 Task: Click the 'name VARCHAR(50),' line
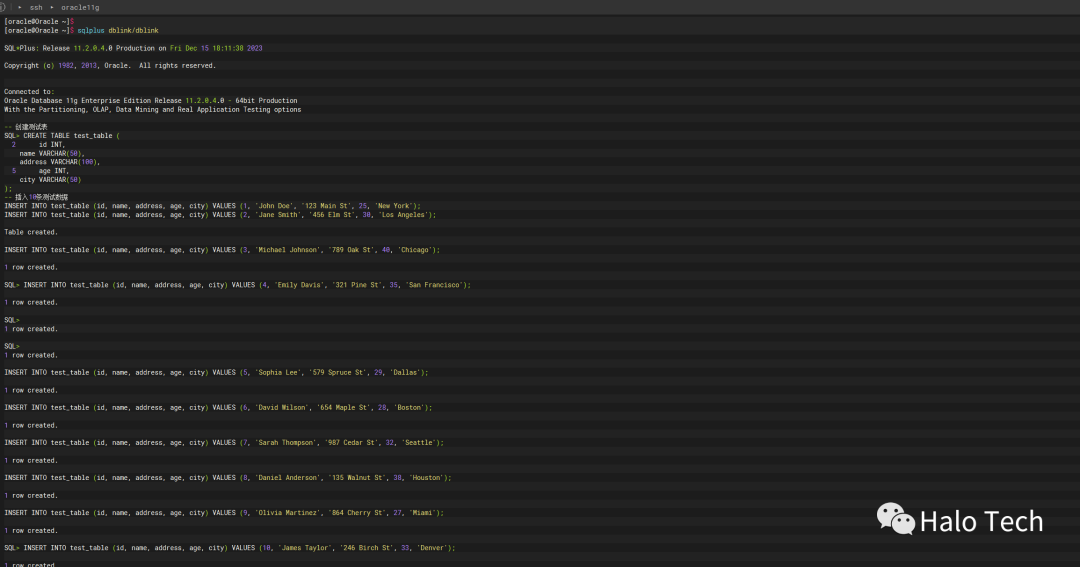[x=52, y=154]
